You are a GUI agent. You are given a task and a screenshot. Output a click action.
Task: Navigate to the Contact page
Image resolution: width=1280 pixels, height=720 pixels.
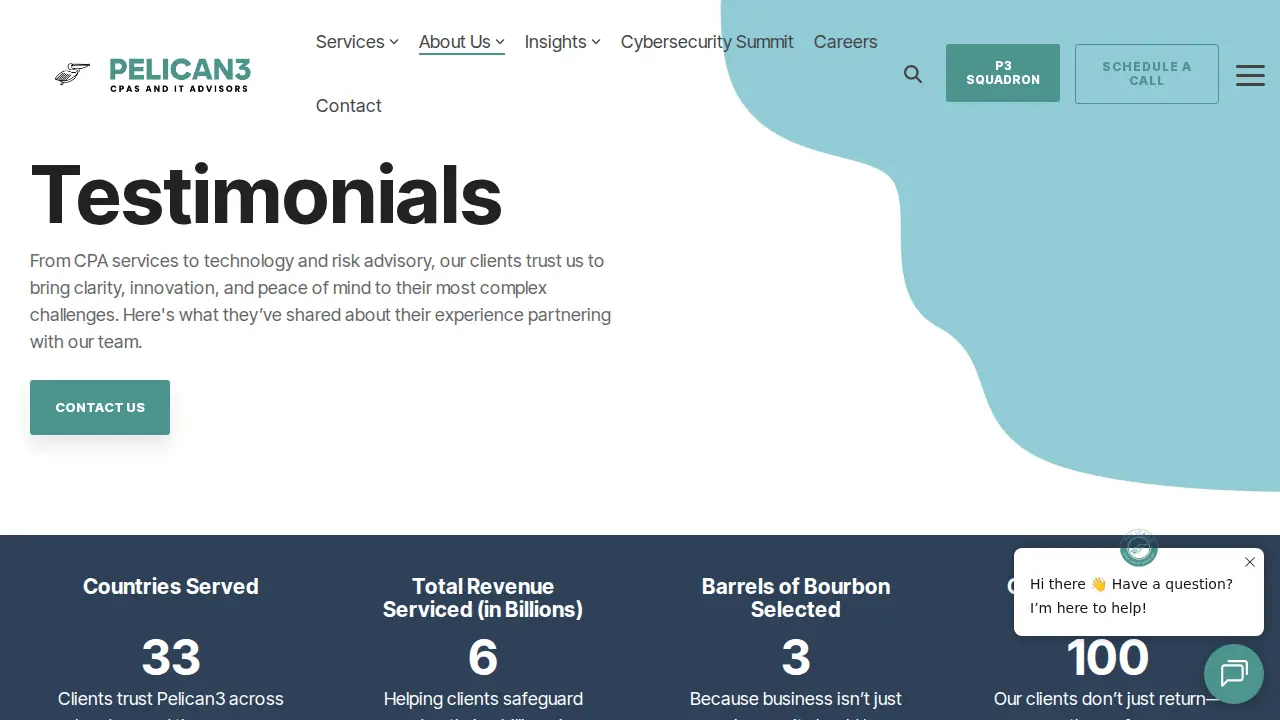[348, 106]
